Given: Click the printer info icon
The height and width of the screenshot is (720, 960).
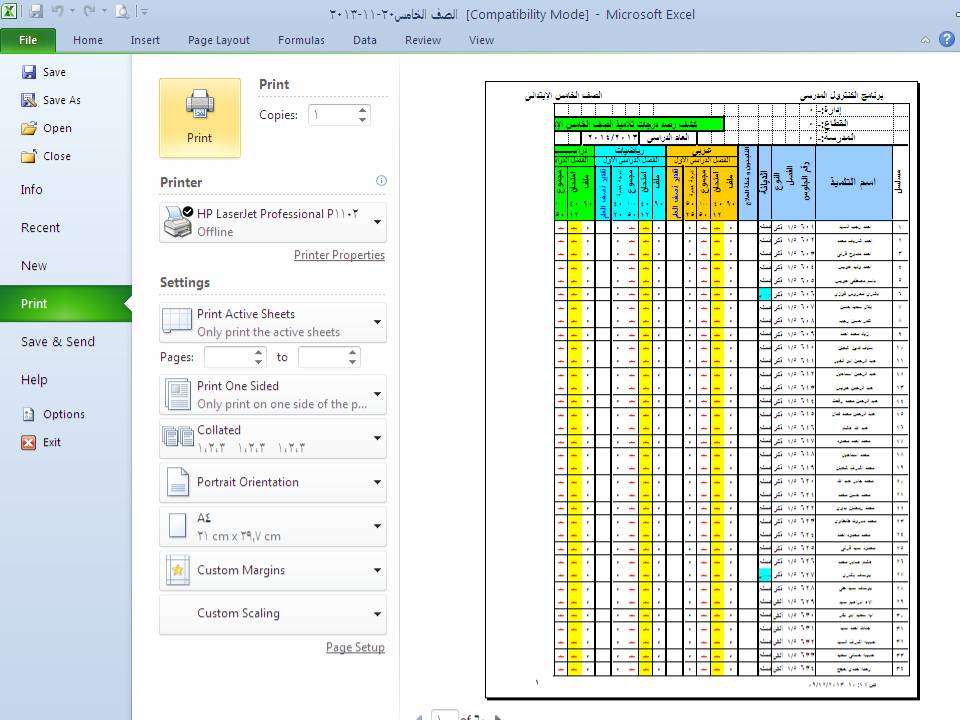Looking at the screenshot, I should [381, 181].
